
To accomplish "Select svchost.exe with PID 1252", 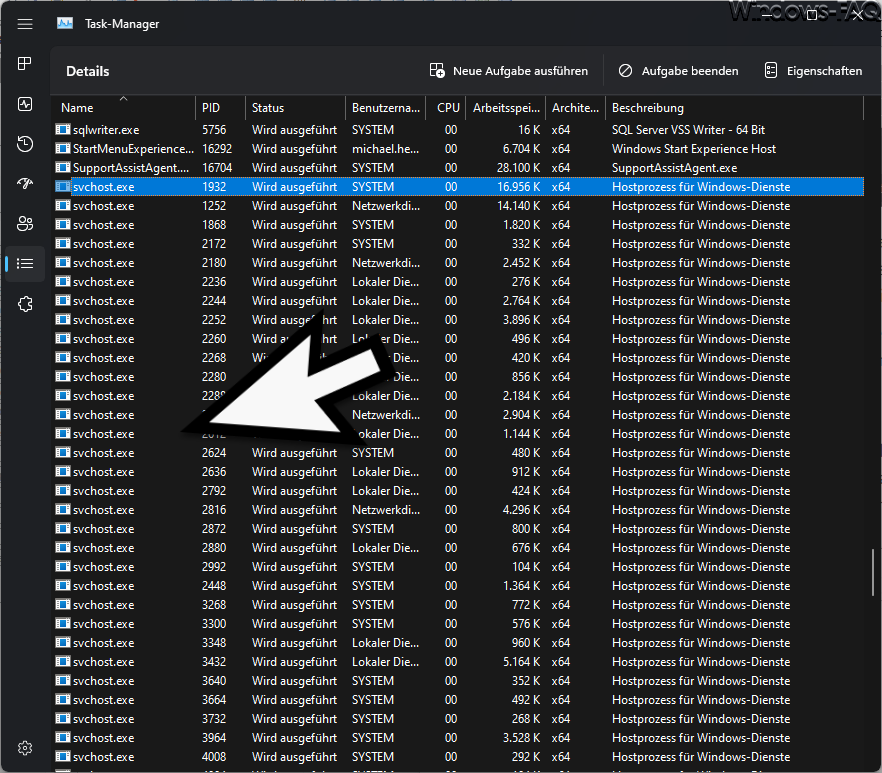I will pos(459,206).
